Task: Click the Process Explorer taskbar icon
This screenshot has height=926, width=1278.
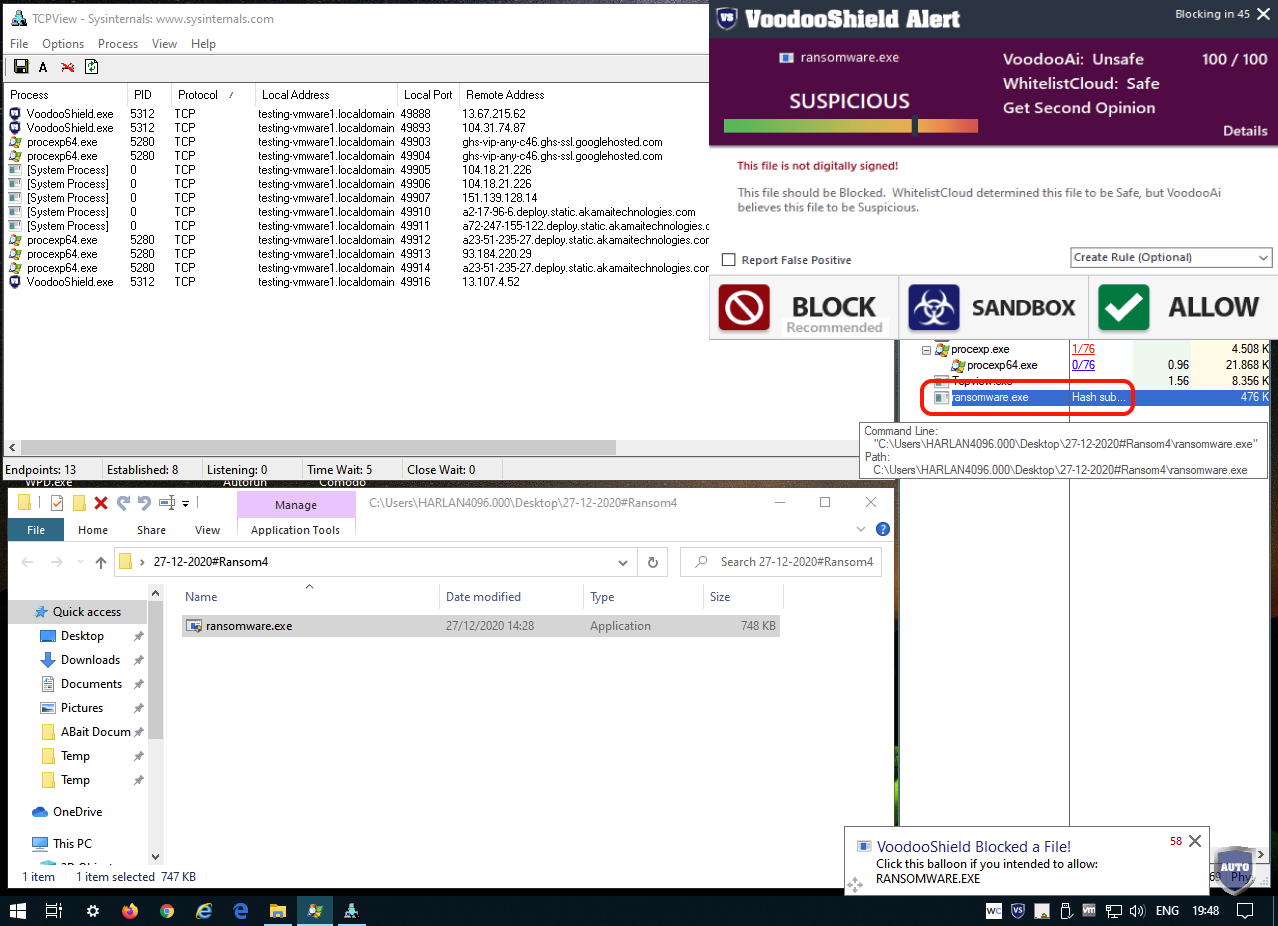Action: coord(315,911)
